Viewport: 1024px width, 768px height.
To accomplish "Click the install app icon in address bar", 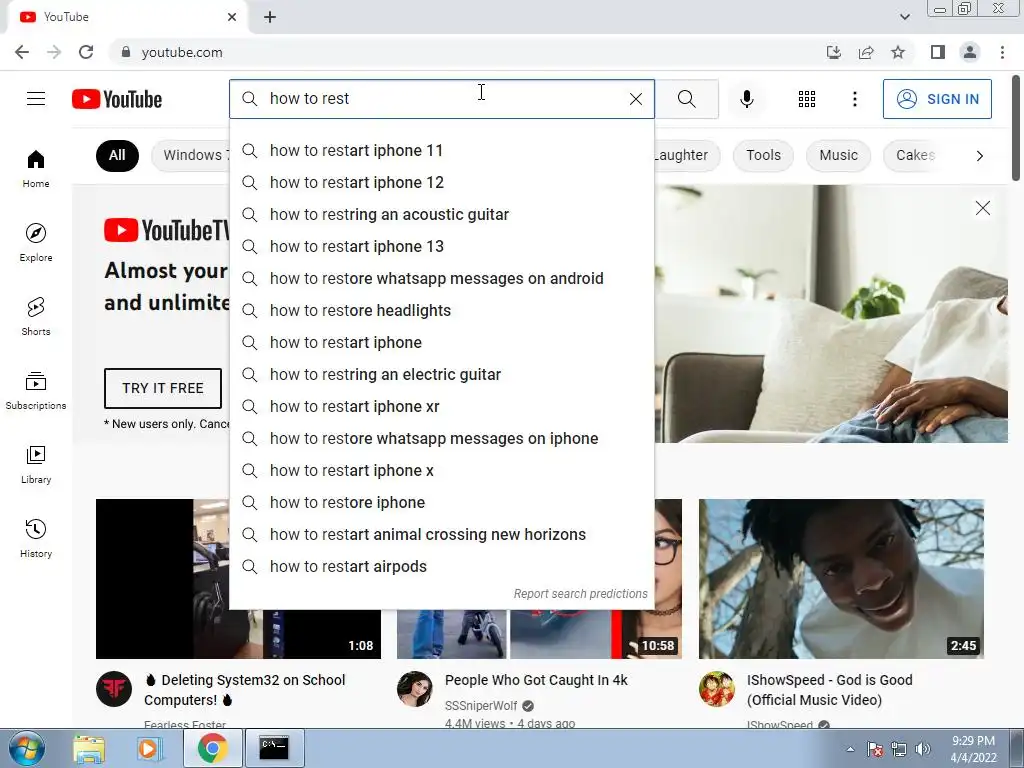I will point(834,52).
